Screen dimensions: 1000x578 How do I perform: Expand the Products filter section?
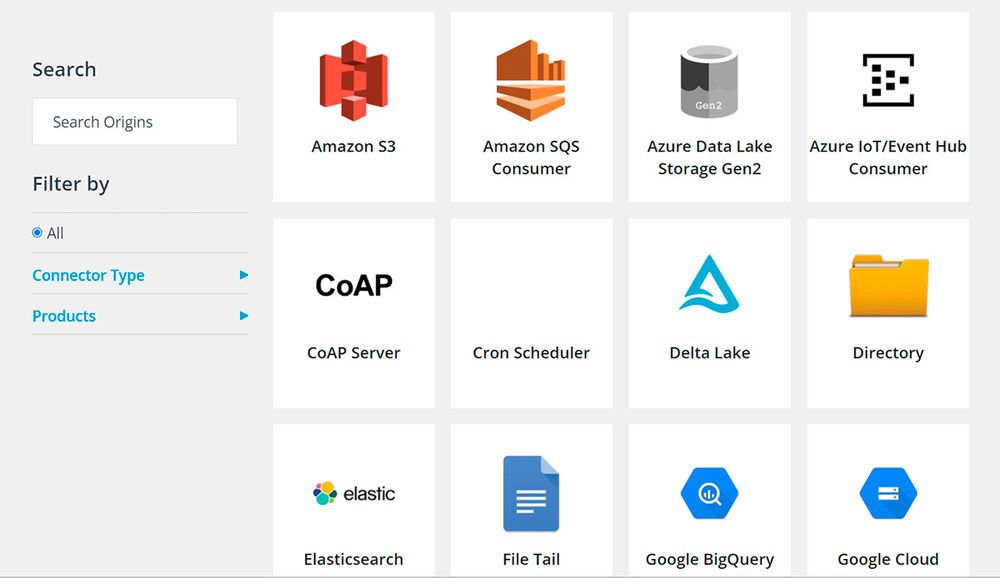(x=64, y=315)
